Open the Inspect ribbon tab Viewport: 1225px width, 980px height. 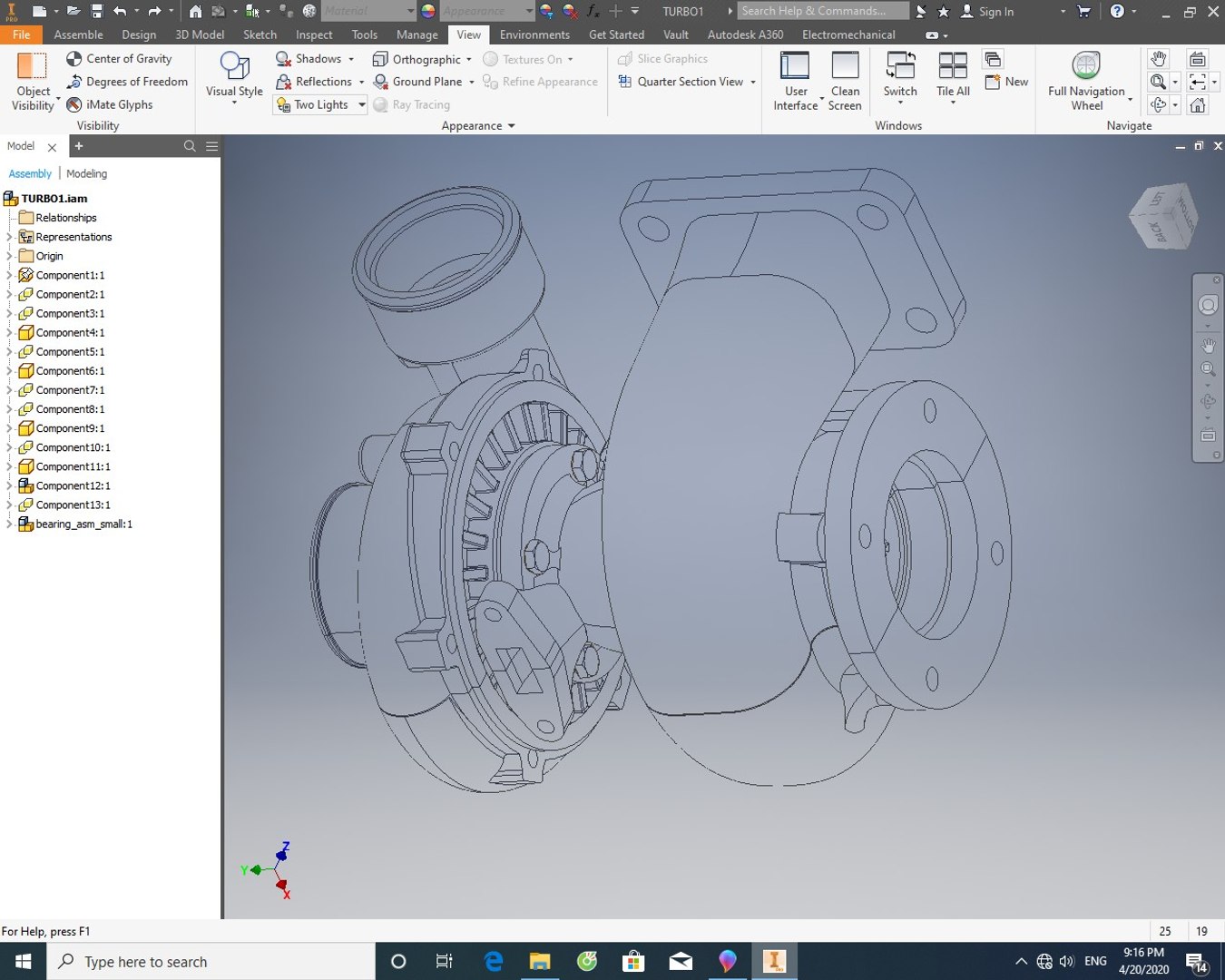click(314, 34)
